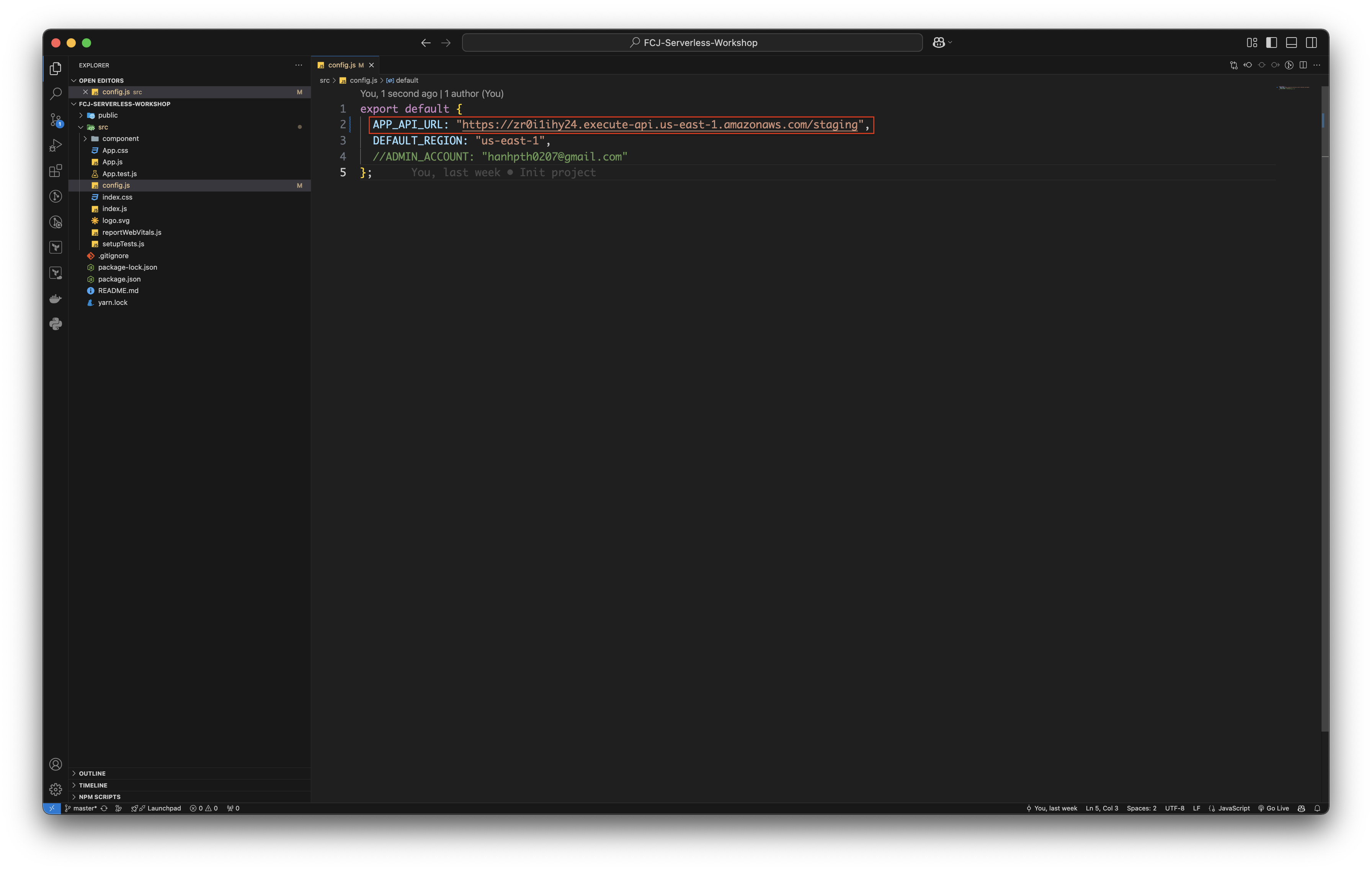The image size is (1372, 871).
Task: Click the editor vertical scrollbar
Action: point(1325,409)
